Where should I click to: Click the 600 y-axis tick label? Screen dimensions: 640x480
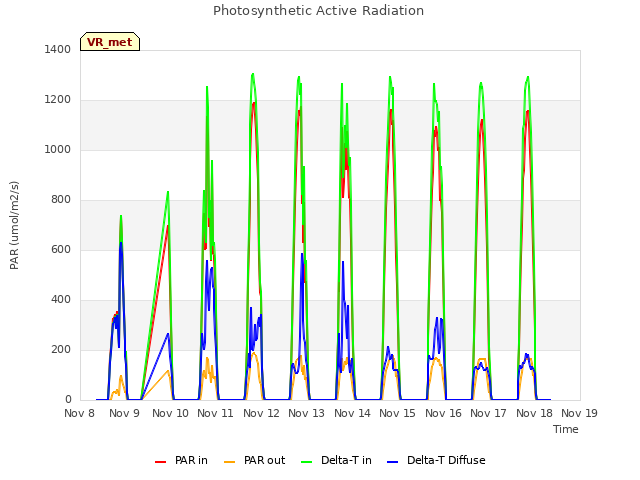pyautogui.click(x=61, y=249)
